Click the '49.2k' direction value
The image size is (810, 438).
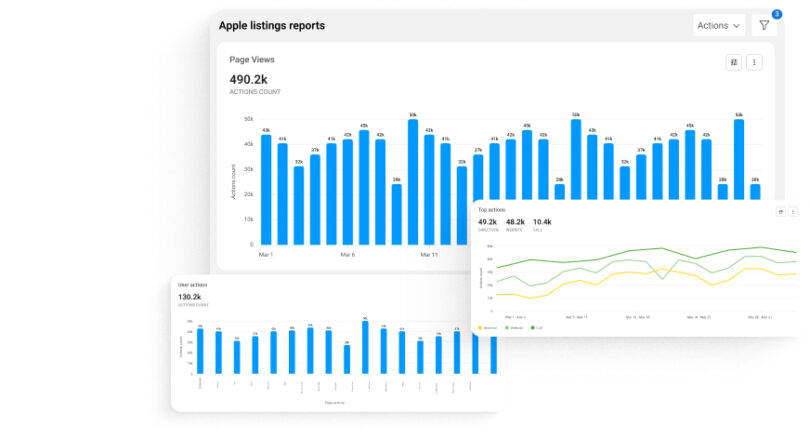point(487,222)
